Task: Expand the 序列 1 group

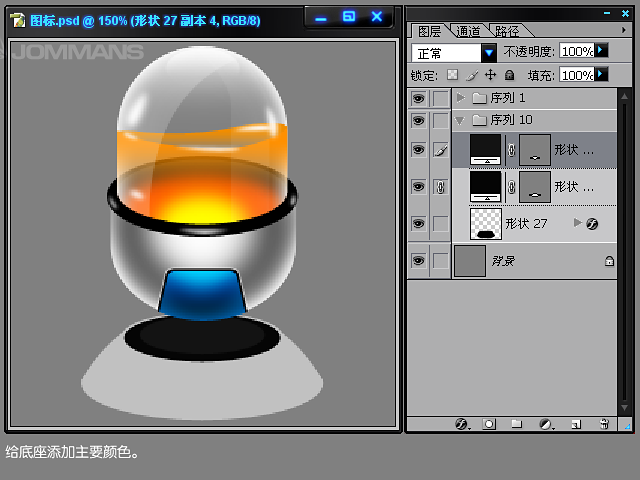Action: [460, 98]
